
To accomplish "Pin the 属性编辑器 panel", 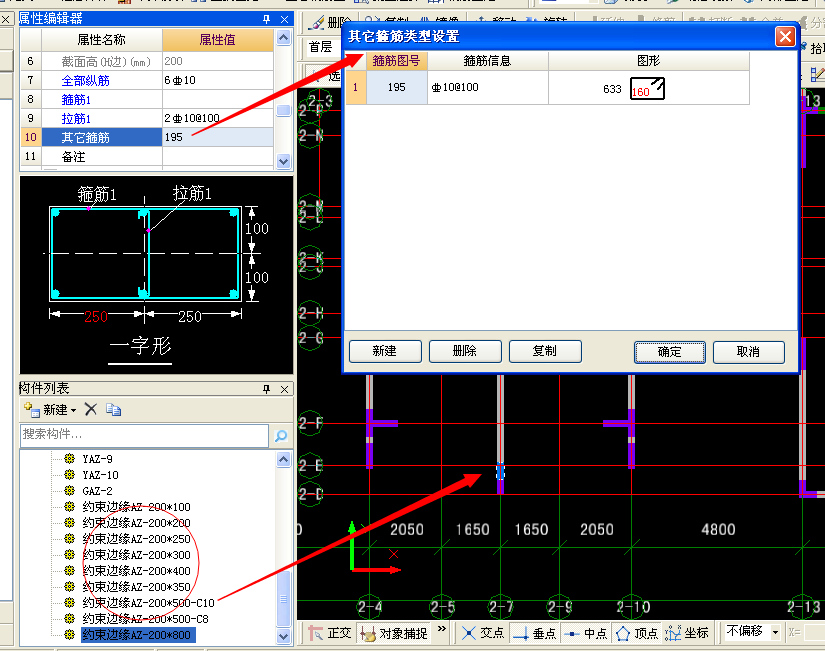I will 266,19.
